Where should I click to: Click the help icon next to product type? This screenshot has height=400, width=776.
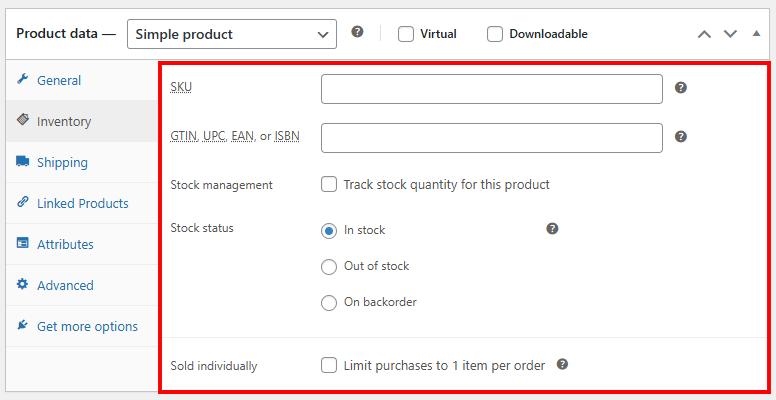(x=358, y=33)
